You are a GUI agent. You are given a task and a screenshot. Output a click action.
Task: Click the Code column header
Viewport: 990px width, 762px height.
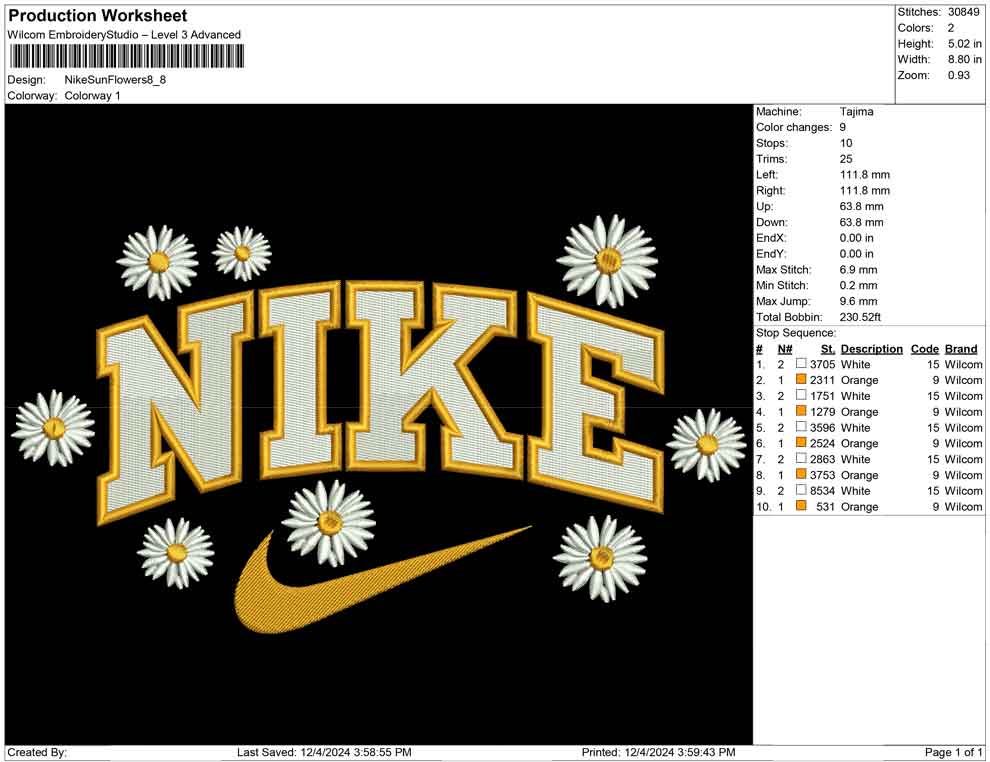click(x=925, y=348)
